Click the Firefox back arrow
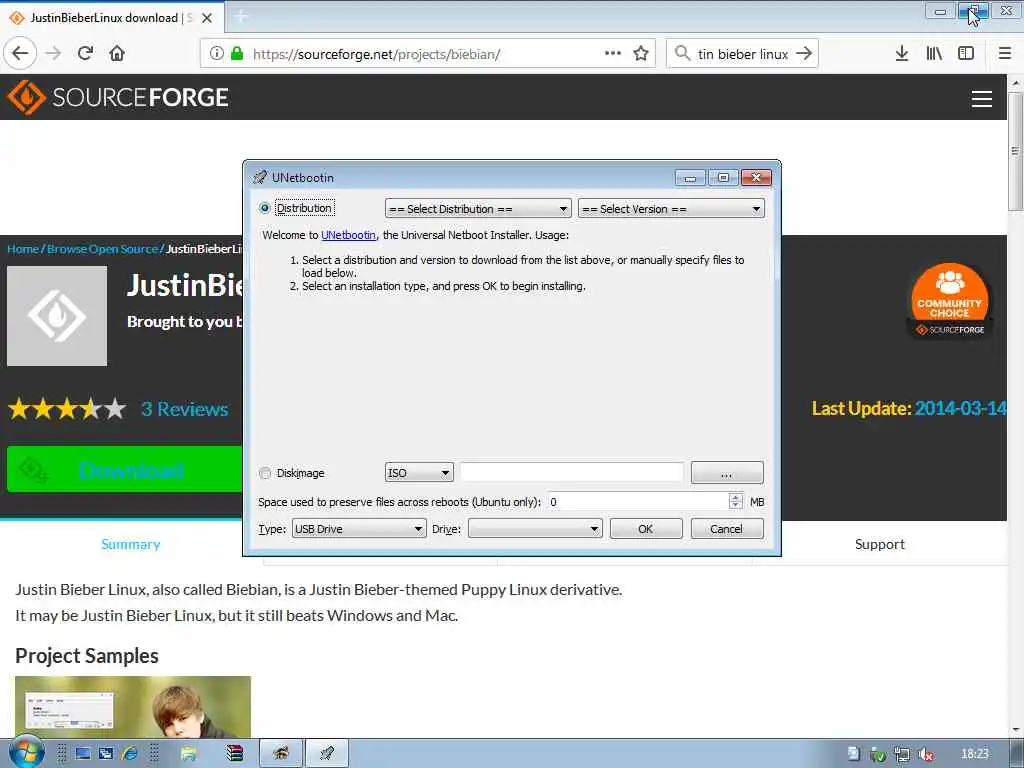This screenshot has width=1024, height=768. pos(20,54)
